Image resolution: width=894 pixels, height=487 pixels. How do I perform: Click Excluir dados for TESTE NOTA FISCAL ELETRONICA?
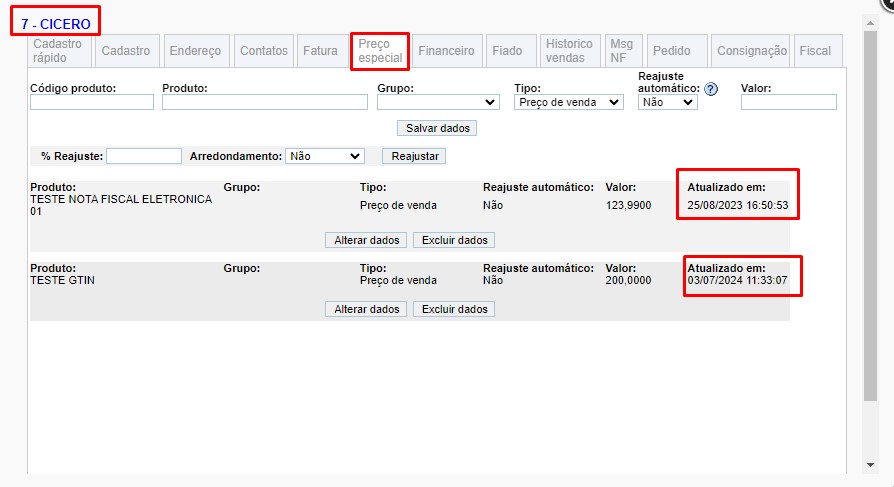pos(454,240)
